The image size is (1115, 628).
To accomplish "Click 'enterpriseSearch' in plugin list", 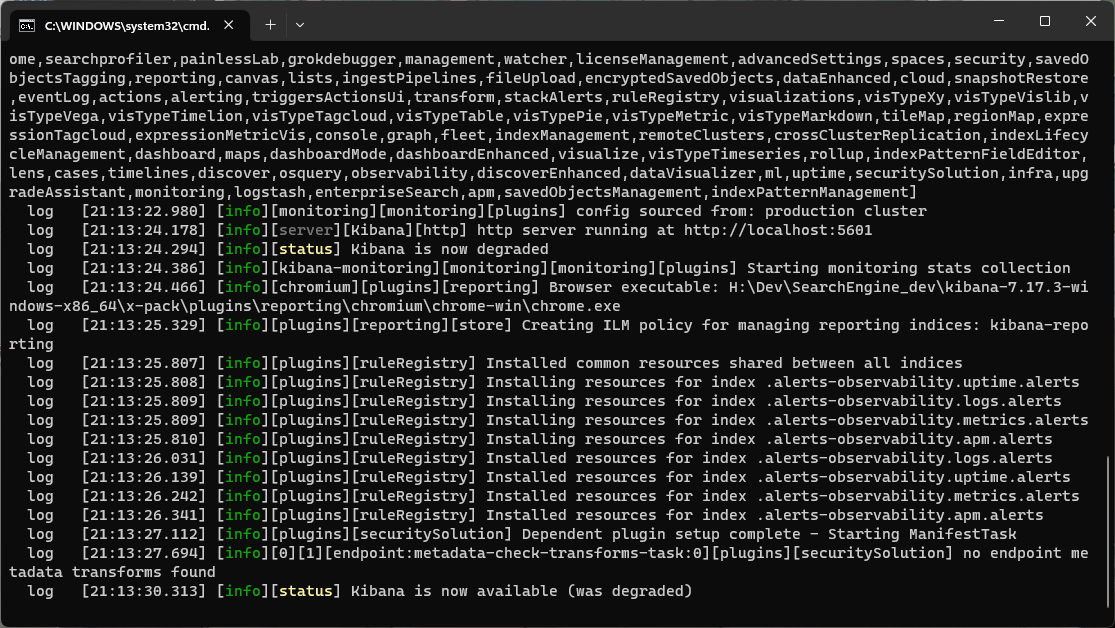I will [387, 192].
